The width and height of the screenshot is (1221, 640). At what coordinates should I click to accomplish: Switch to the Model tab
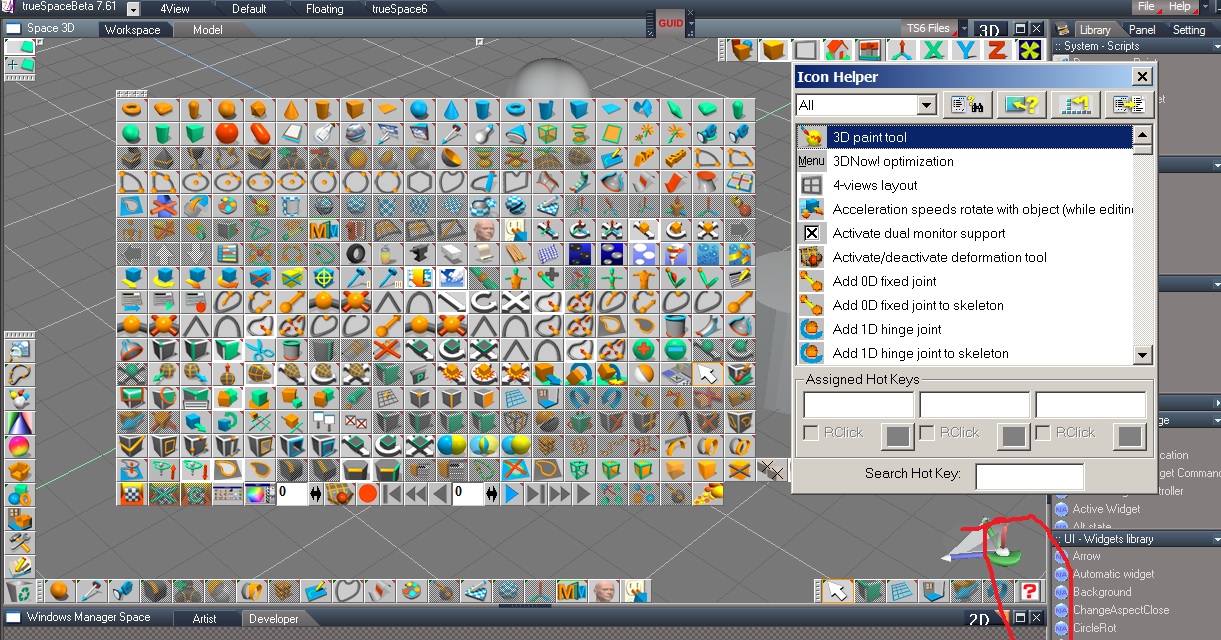click(x=208, y=29)
